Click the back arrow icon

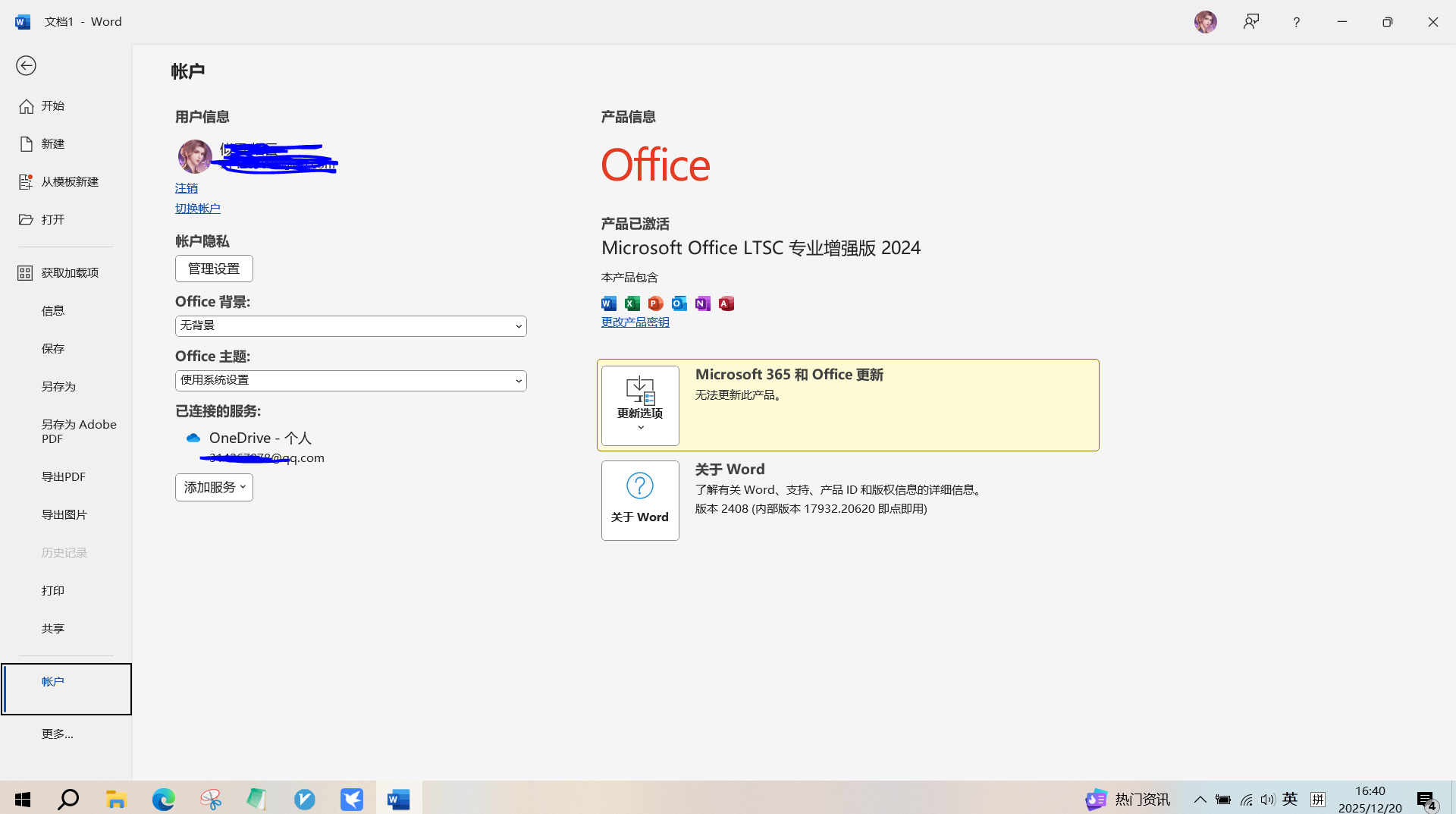pos(26,66)
